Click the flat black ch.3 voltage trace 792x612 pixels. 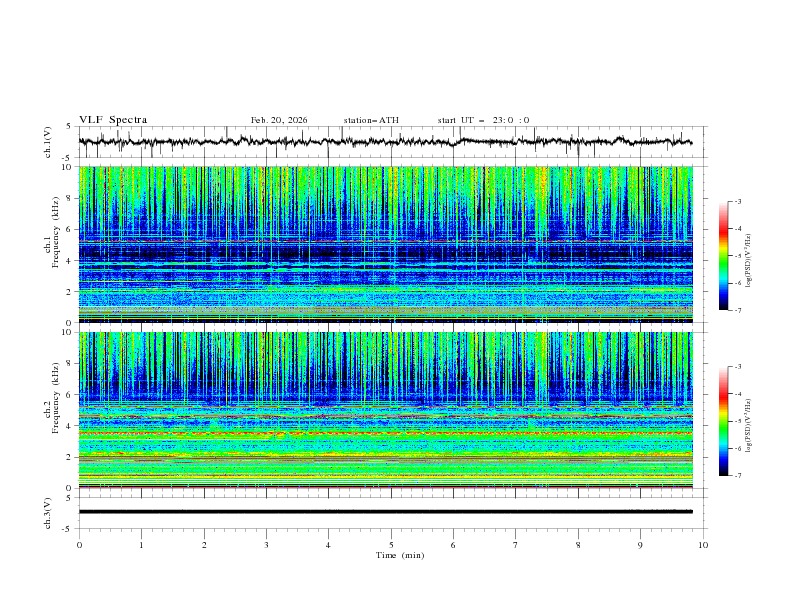385,512
